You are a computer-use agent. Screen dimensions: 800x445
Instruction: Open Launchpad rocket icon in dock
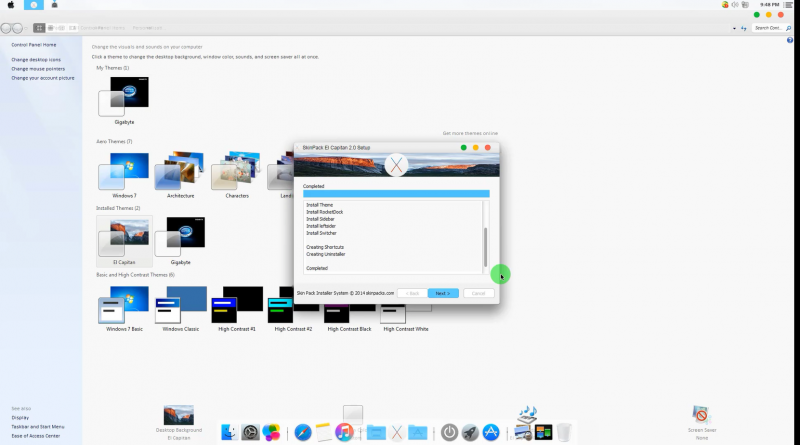(470, 432)
